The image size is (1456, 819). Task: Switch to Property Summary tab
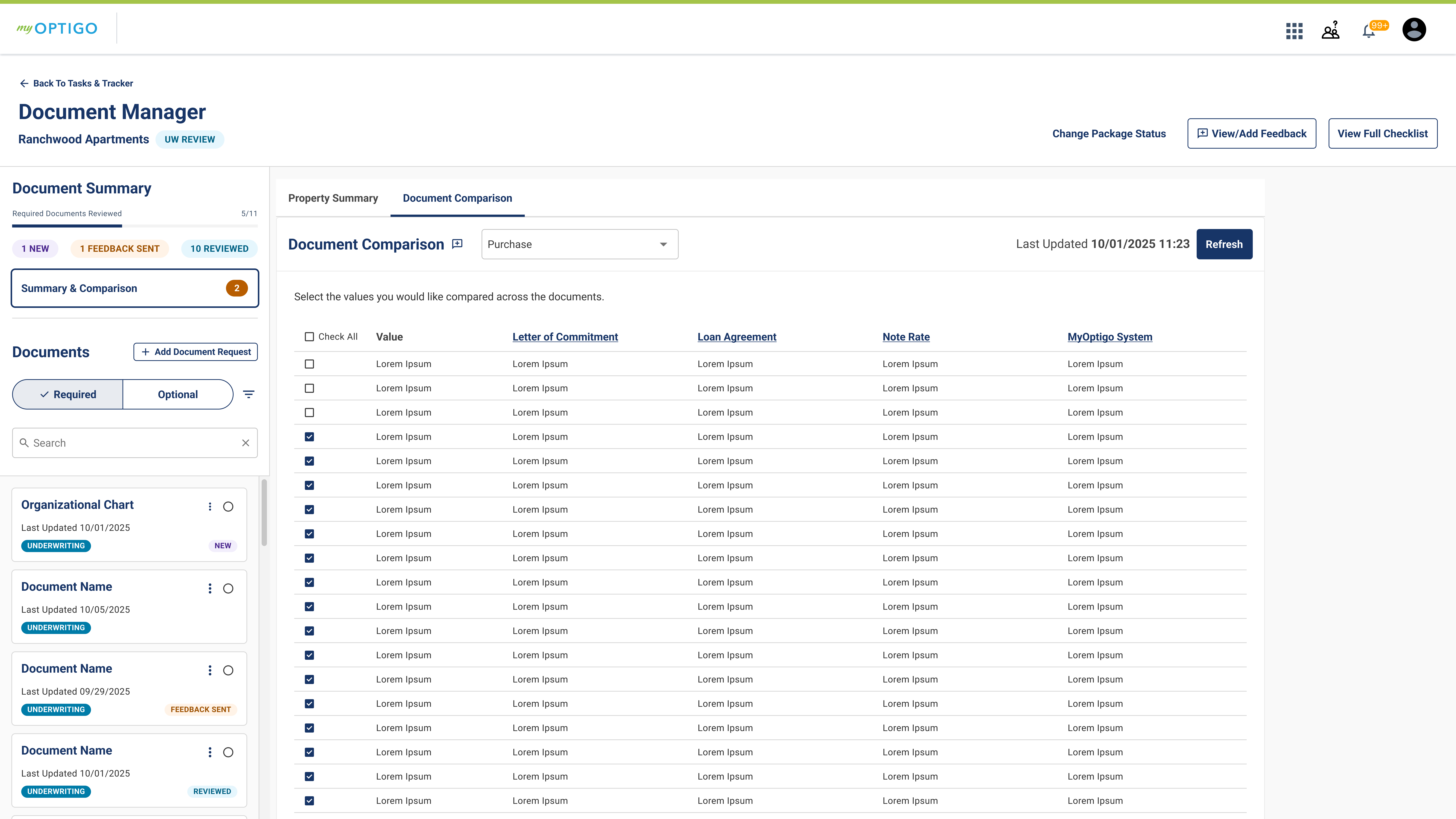333,198
